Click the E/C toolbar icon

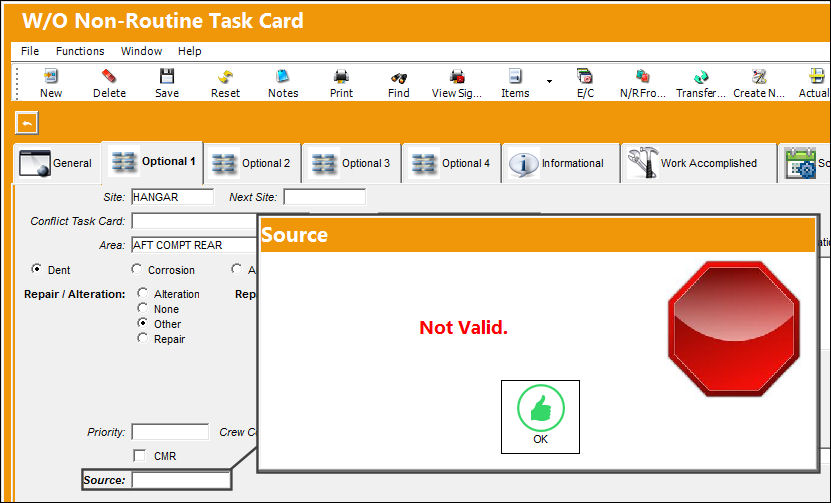585,77
